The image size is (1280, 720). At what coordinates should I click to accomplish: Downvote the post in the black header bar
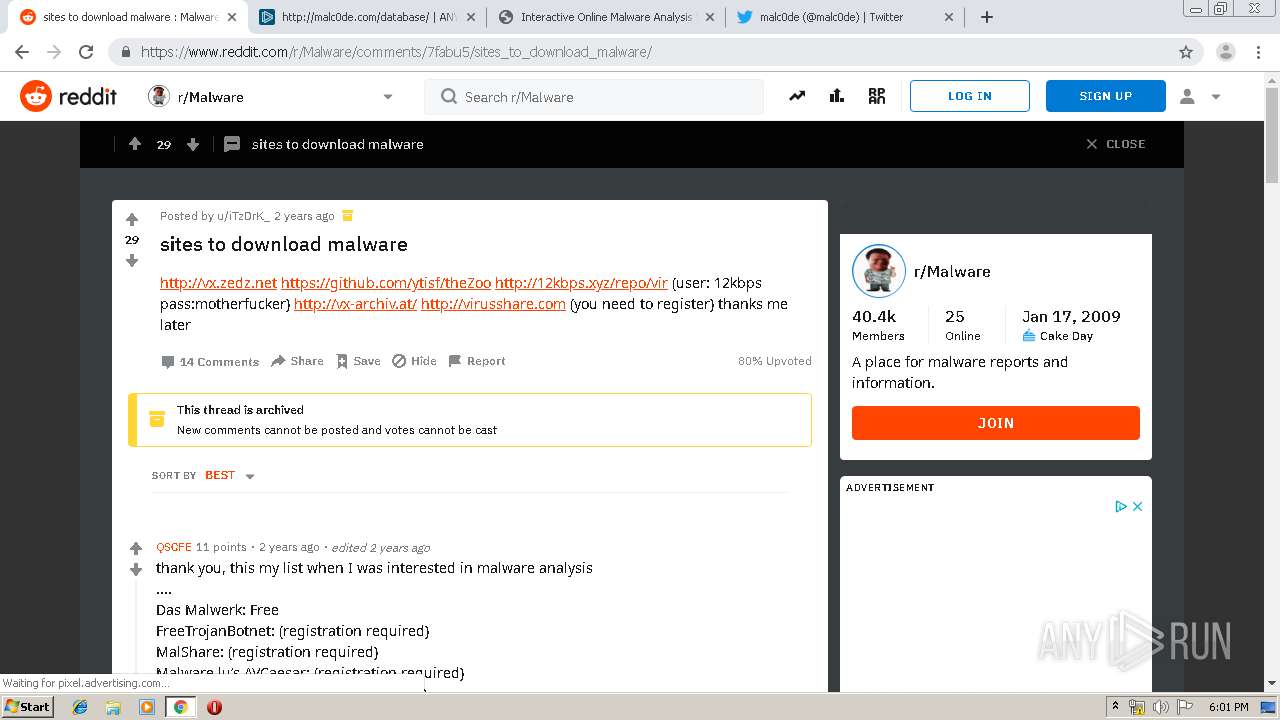click(x=193, y=144)
